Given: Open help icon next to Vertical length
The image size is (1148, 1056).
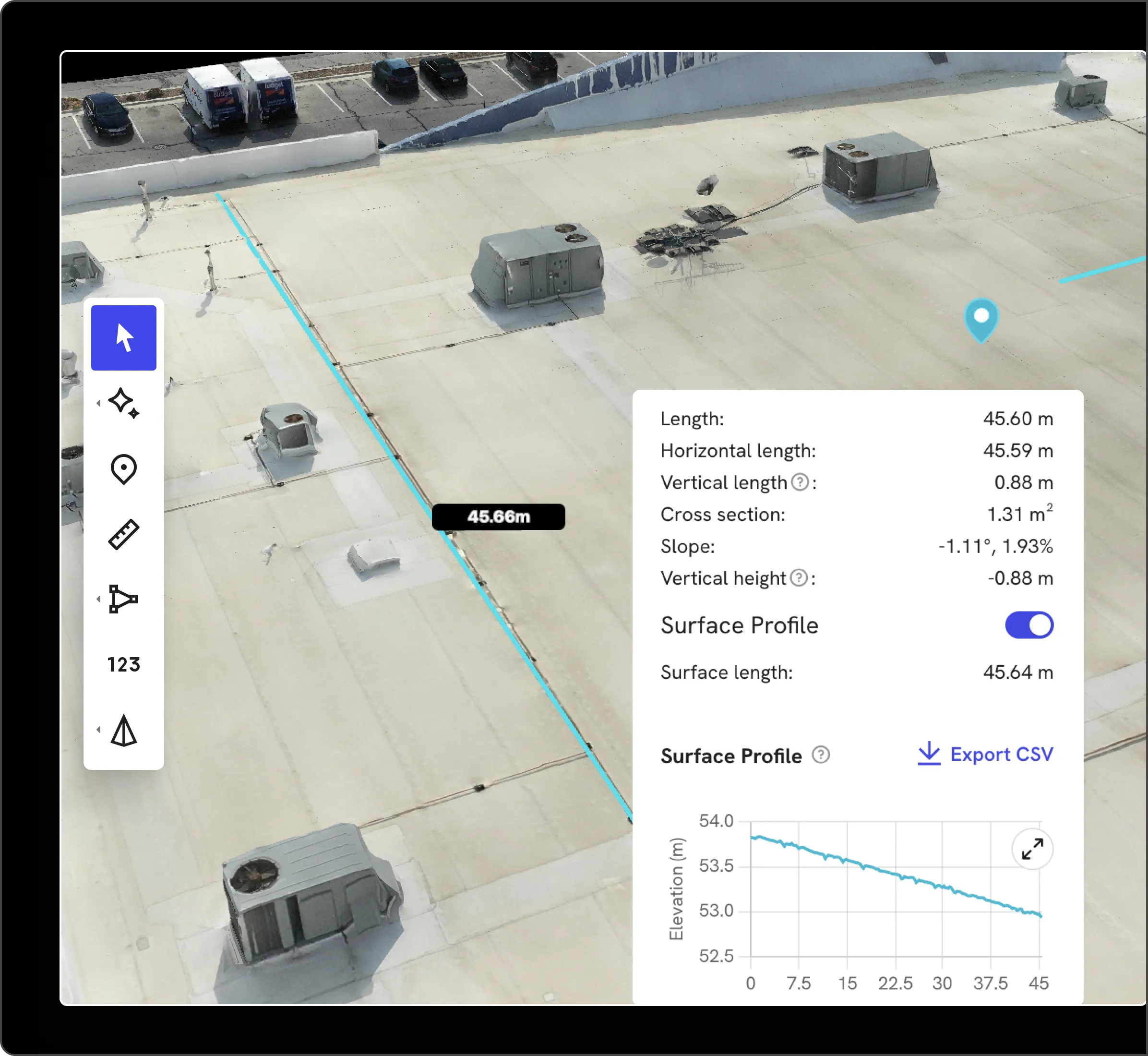Looking at the screenshot, I should [x=800, y=482].
